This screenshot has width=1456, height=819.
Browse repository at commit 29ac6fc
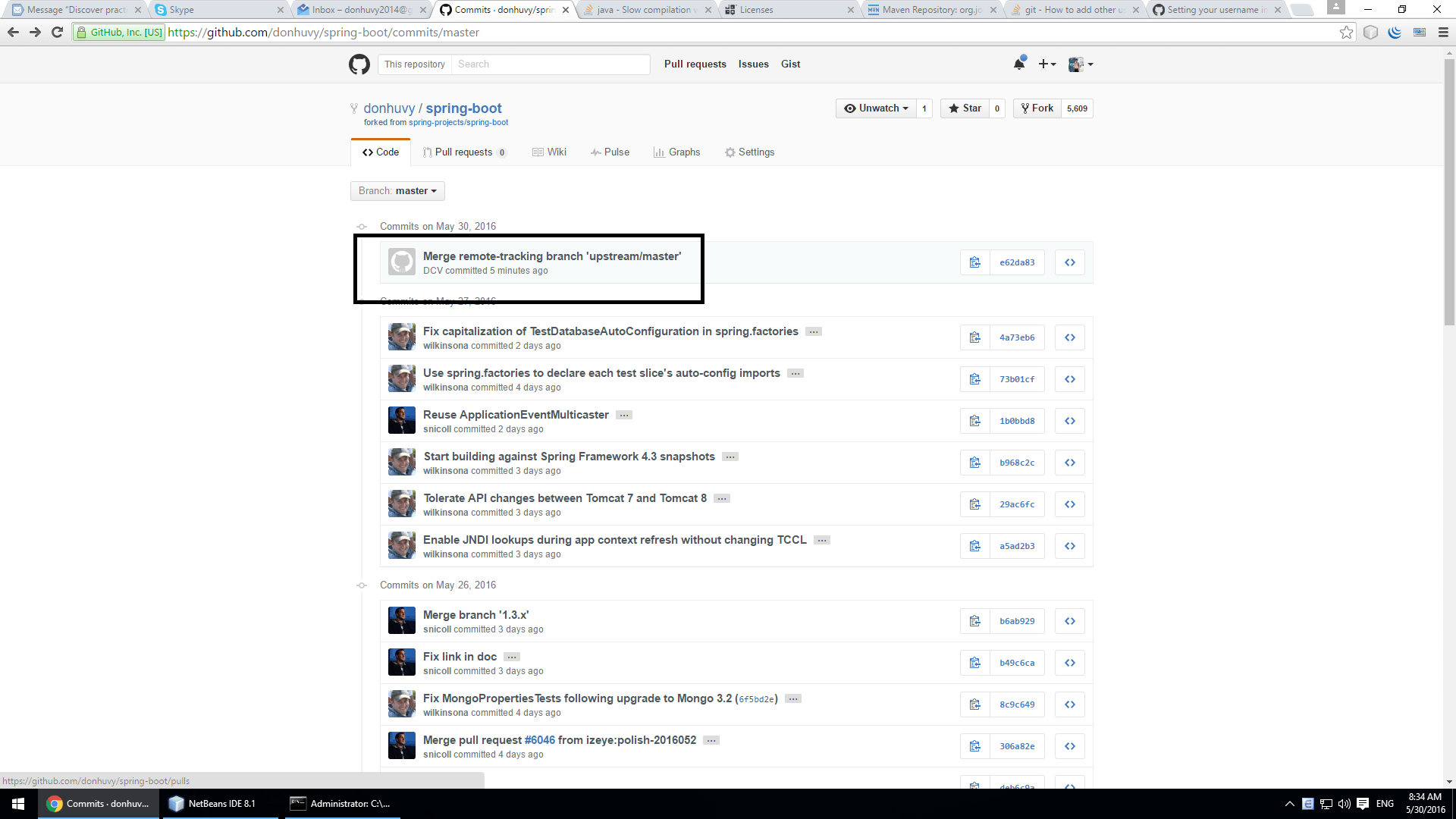(1069, 504)
